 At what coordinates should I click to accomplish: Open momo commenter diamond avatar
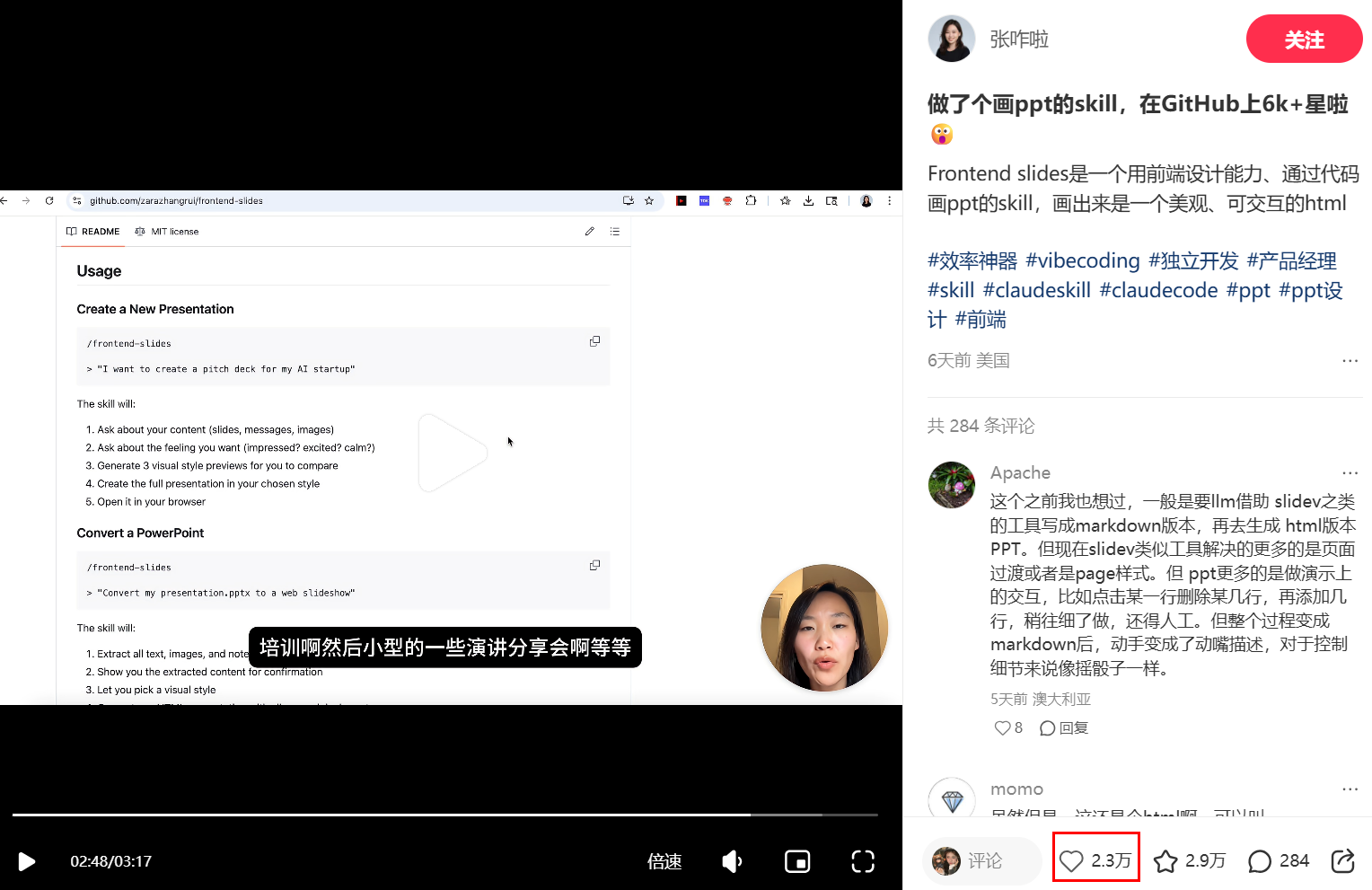point(952,797)
